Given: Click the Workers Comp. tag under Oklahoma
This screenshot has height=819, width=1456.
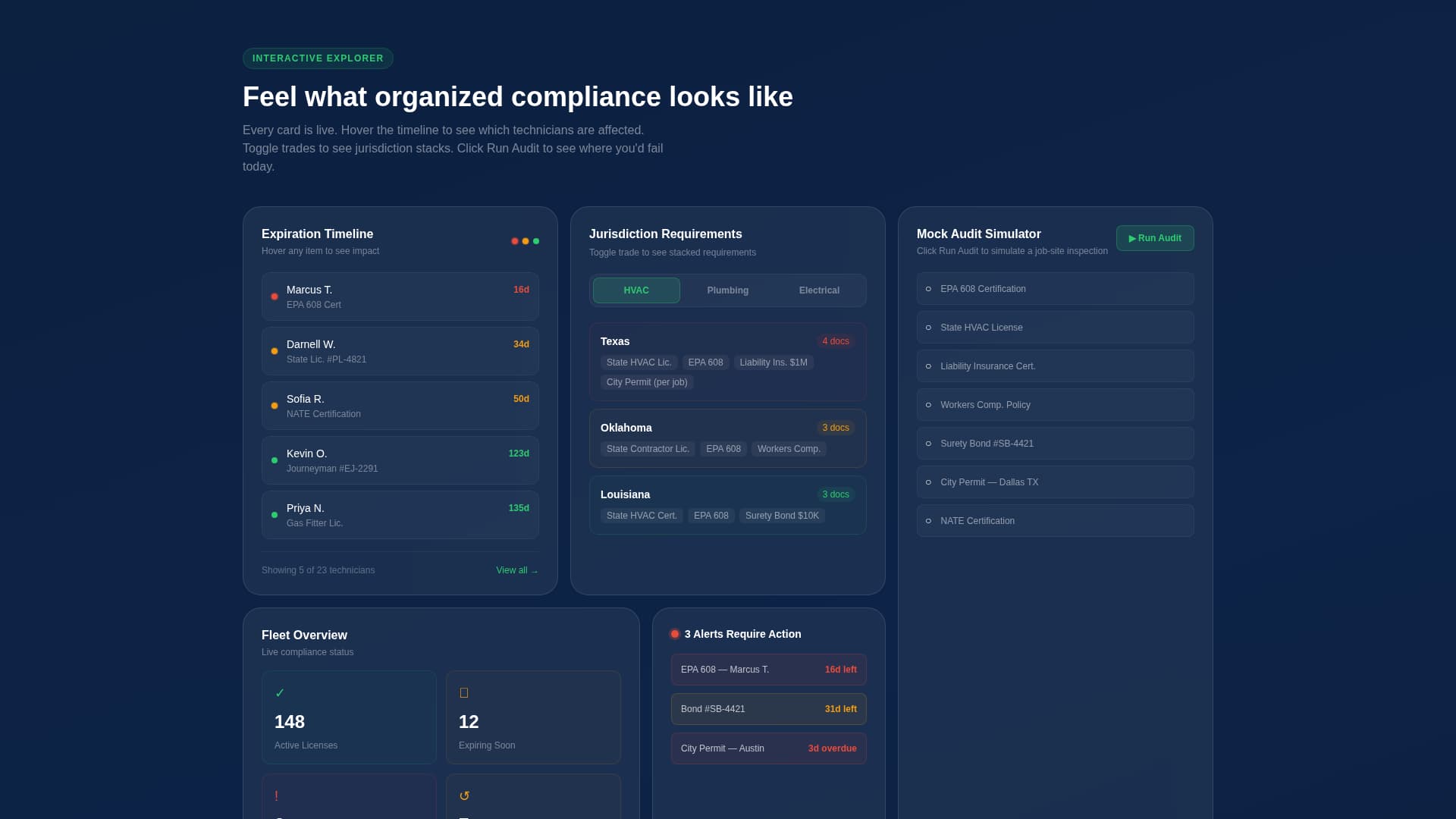Looking at the screenshot, I should coord(789,449).
